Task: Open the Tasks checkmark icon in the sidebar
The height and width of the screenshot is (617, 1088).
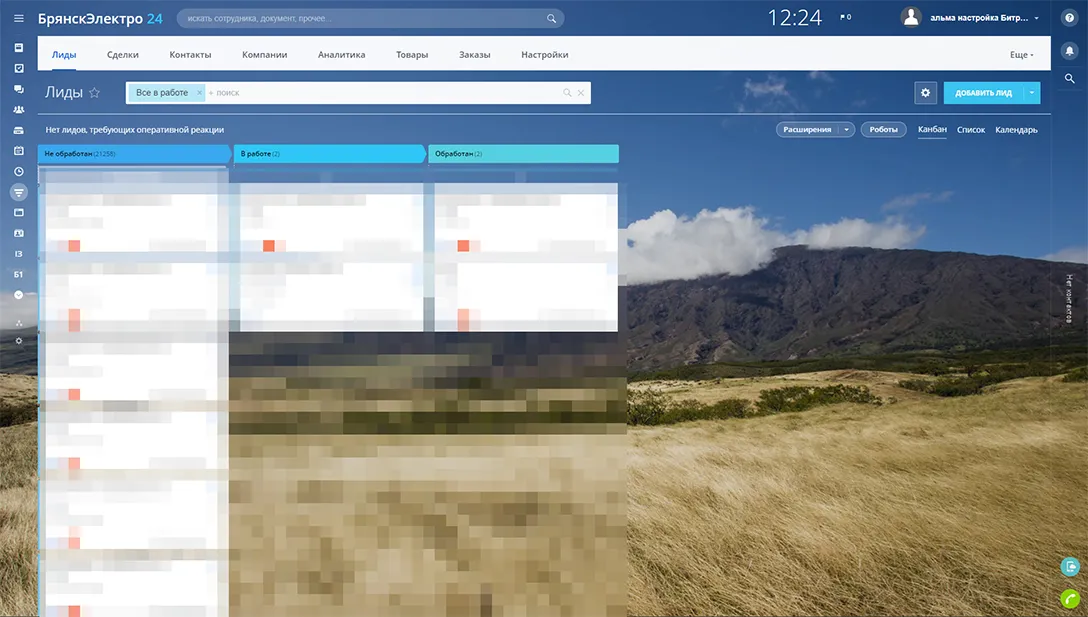Action: tap(19, 68)
